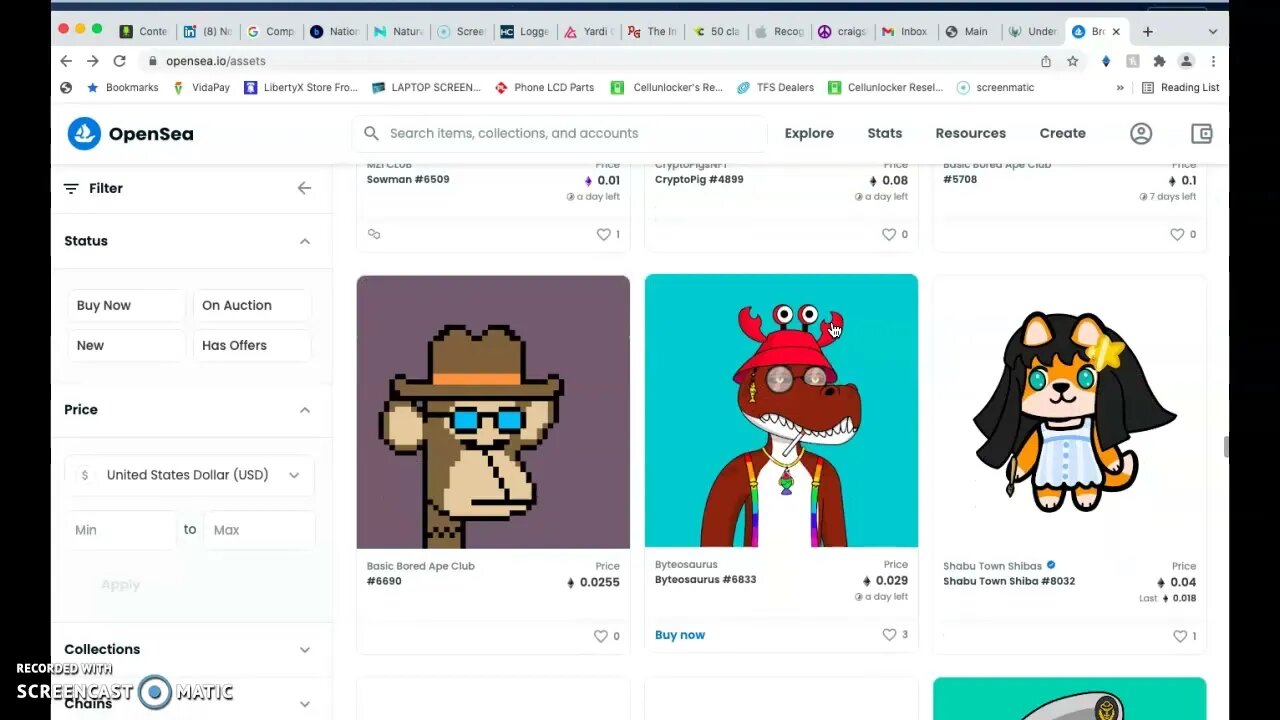Open the account profile icon

tap(1141, 133)
